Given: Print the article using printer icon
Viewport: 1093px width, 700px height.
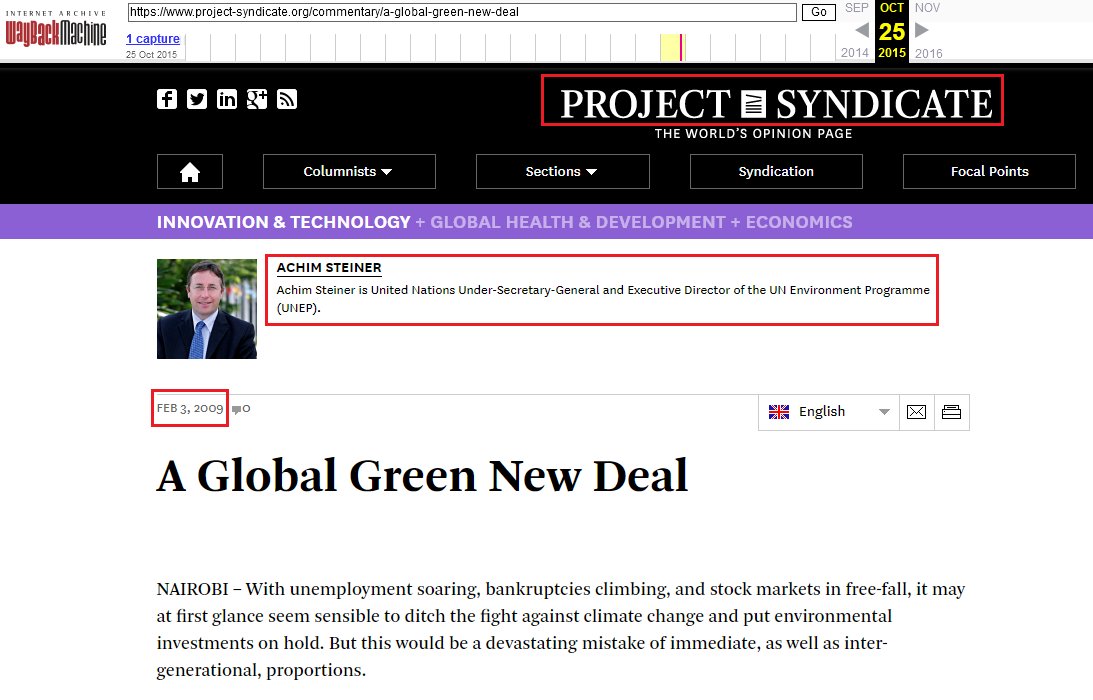Looking at the screenshot, I should 951,412.
